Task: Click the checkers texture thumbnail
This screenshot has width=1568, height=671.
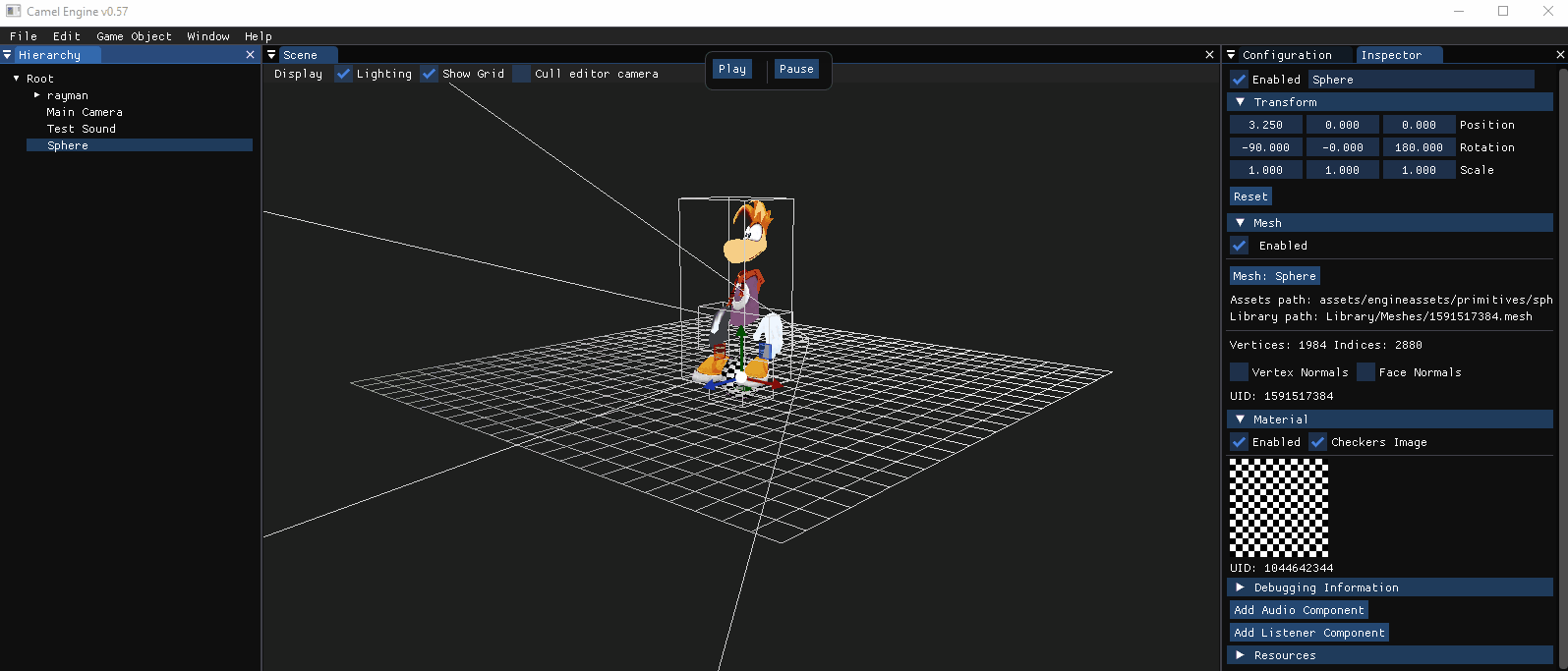Action: [1279, 508]
